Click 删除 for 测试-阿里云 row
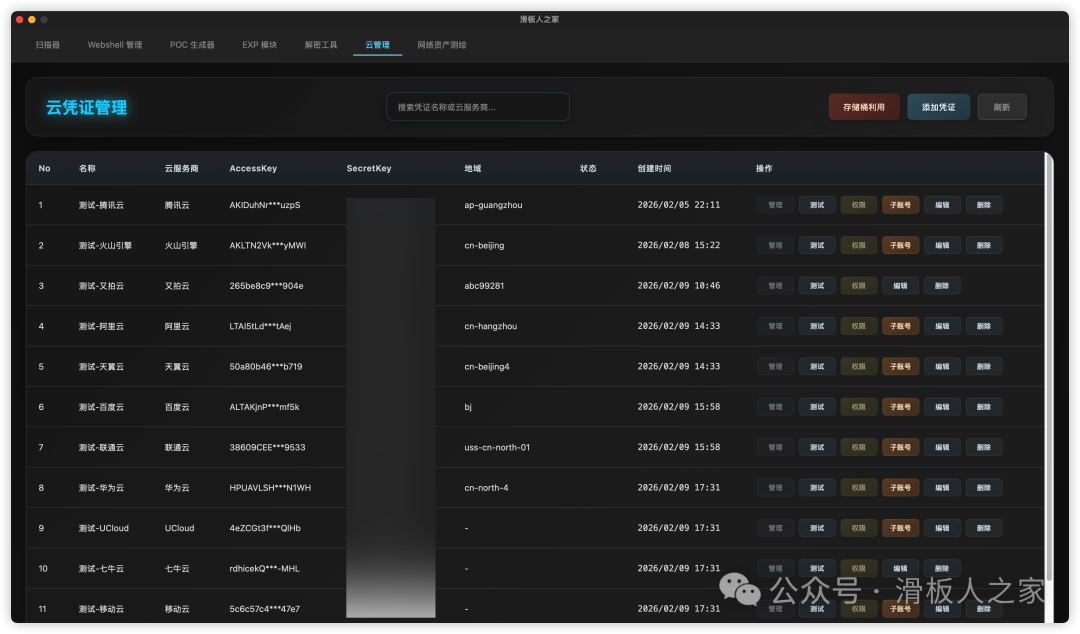 click(984, 326)
